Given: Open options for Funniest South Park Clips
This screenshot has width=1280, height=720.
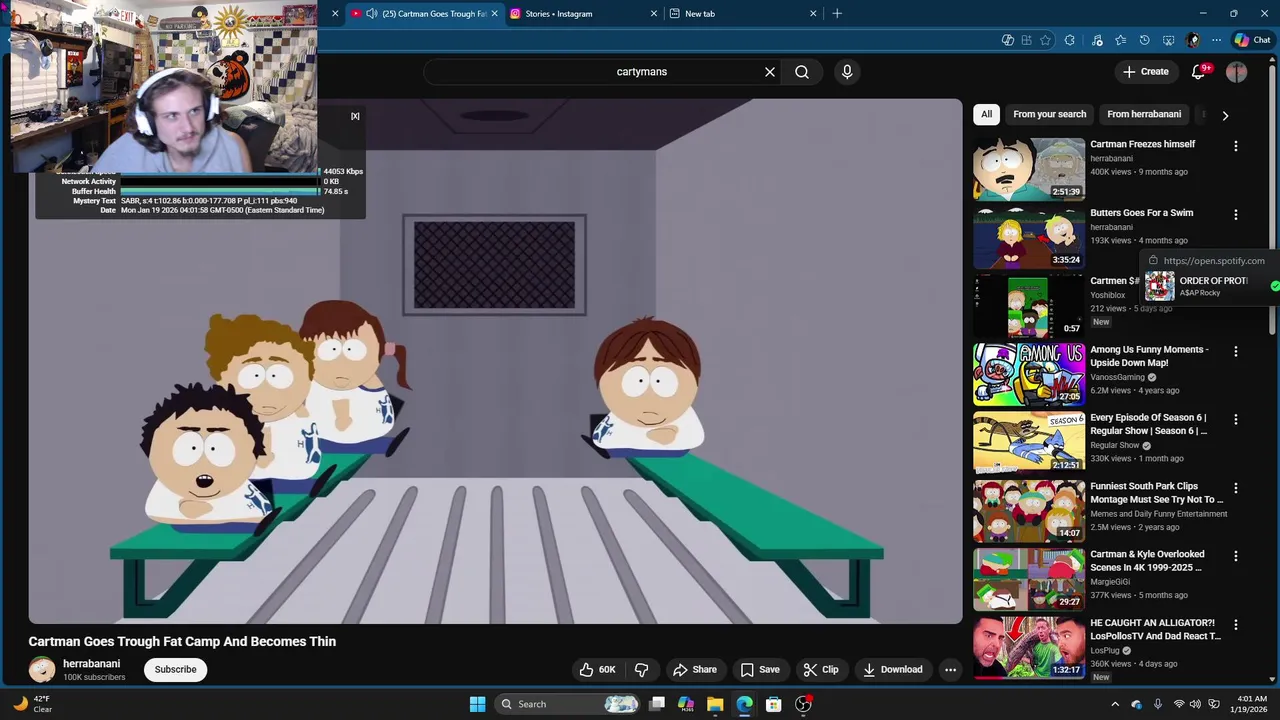Looking at the screenshot, I should pos(1236,488).
